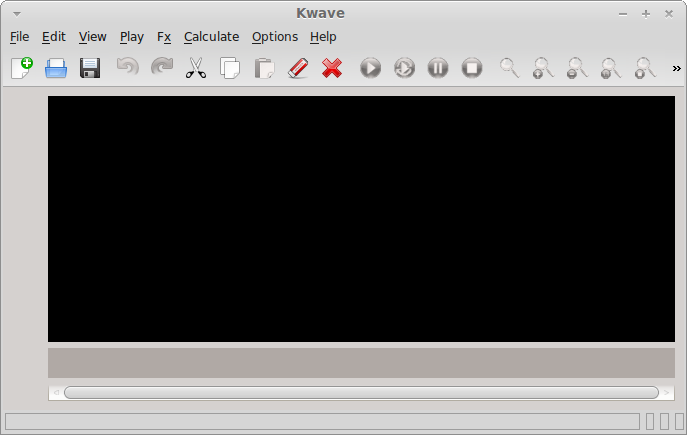The width and height of the screenshot is (687, 435).
Task: Expand the toolbar overflow chevron
Action: 676,68
